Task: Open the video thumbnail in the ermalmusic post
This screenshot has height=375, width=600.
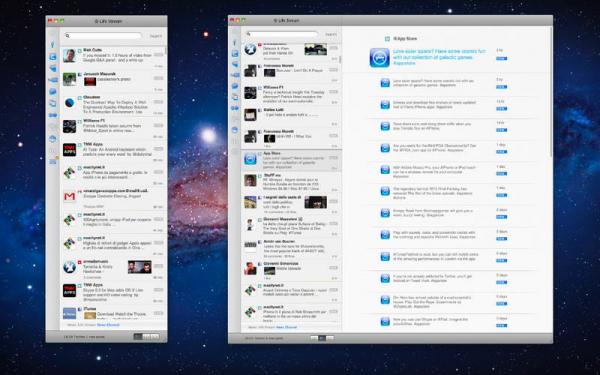Action: click(140, 267)
